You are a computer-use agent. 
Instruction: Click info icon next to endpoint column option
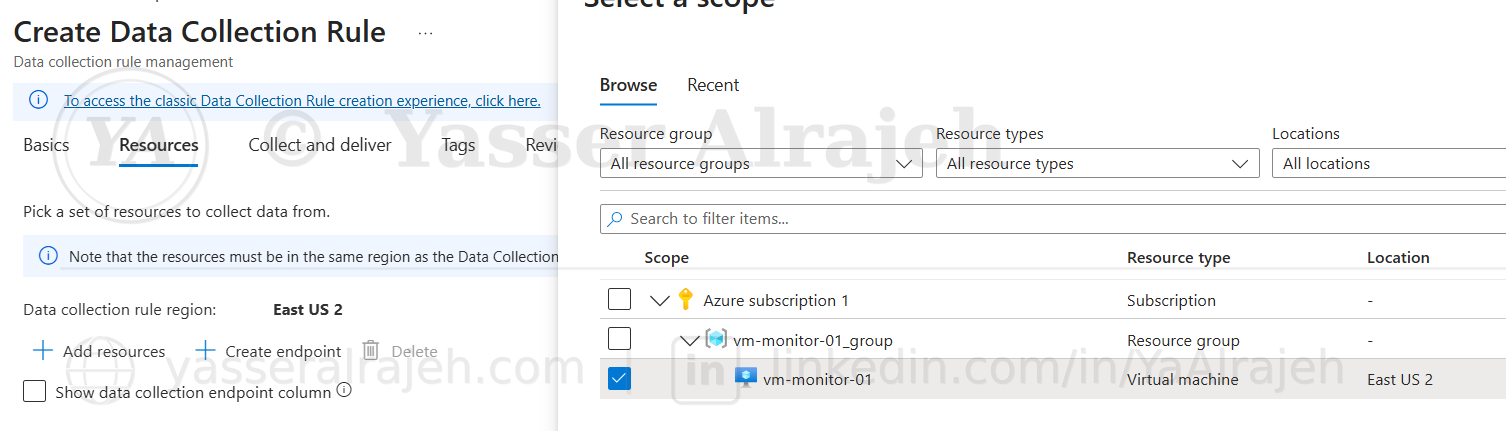coord(344,391)
